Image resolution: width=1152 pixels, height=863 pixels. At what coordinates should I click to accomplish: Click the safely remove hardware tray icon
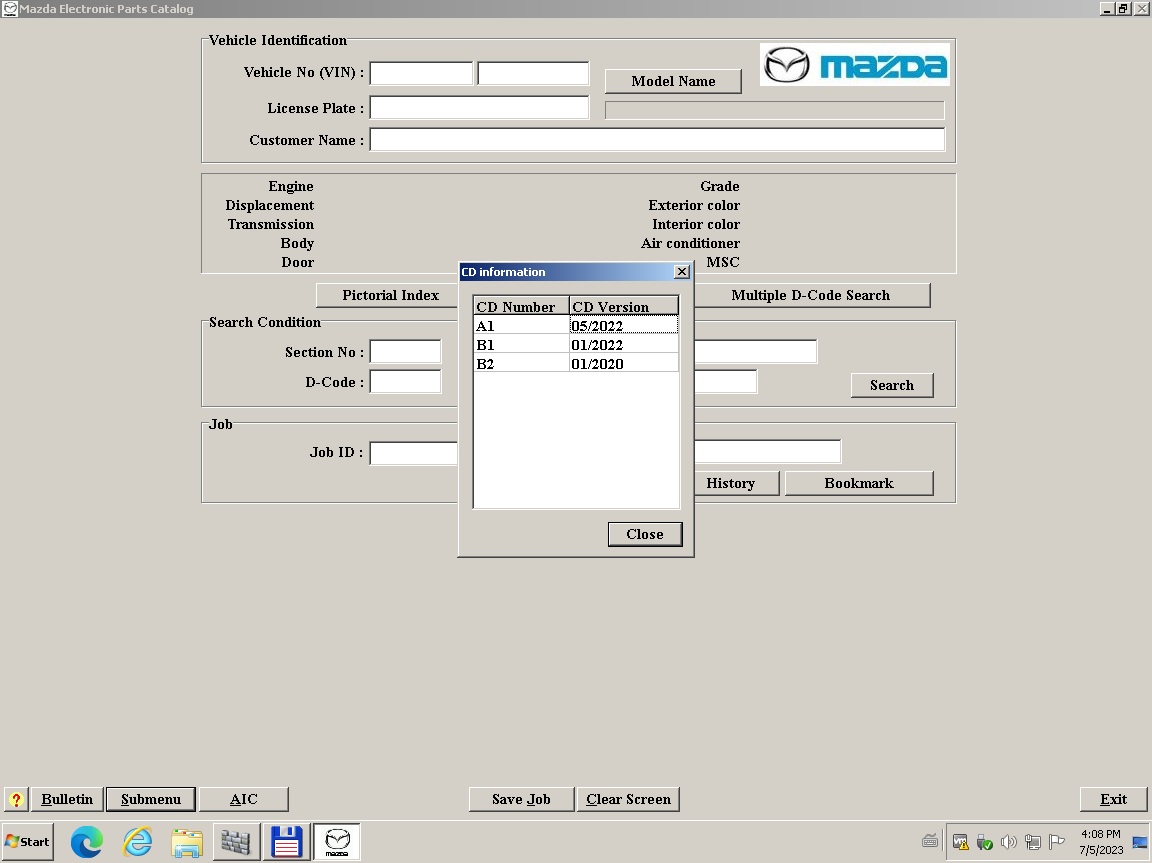tap(984, 842)
